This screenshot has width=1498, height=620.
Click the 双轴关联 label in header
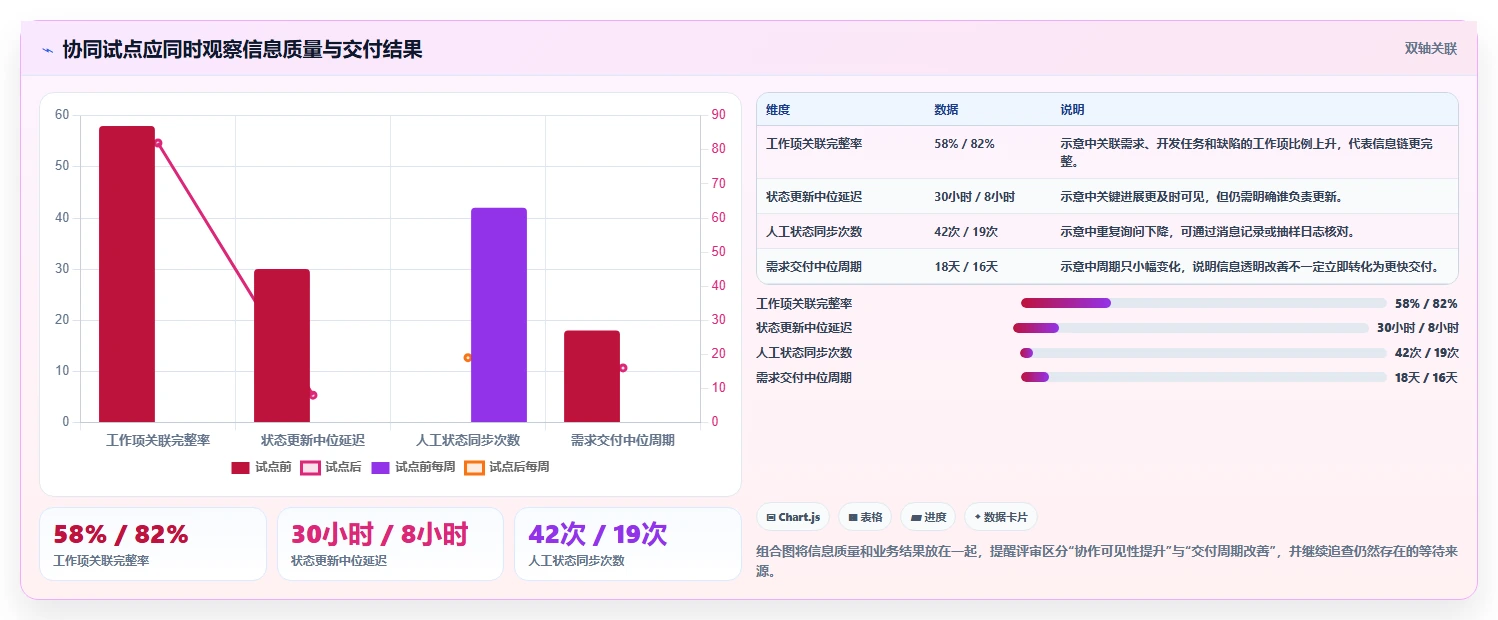1431,49
